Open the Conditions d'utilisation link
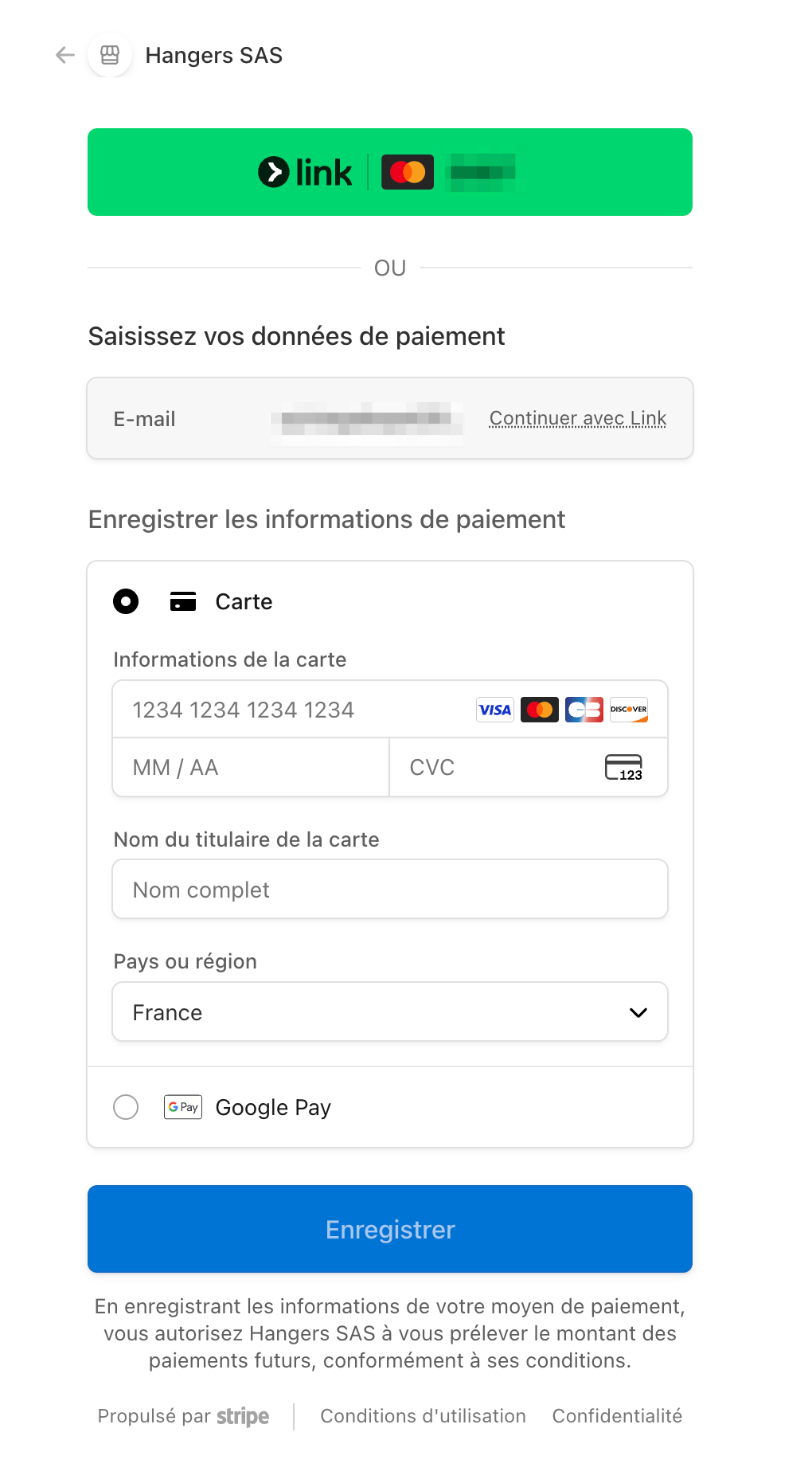This screenshot has width=812, height=1483. (x=423, y=1416)
